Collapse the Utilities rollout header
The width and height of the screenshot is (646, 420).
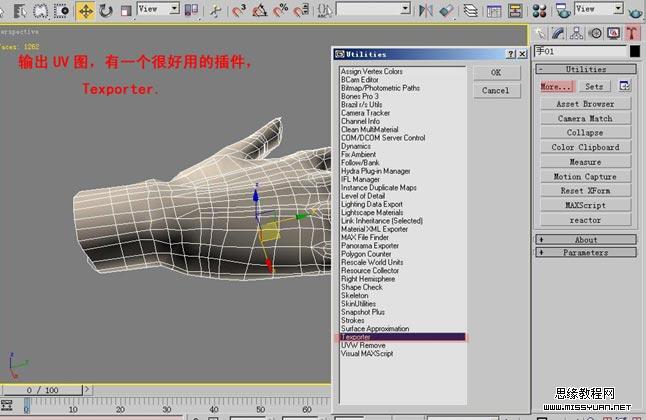586,69
